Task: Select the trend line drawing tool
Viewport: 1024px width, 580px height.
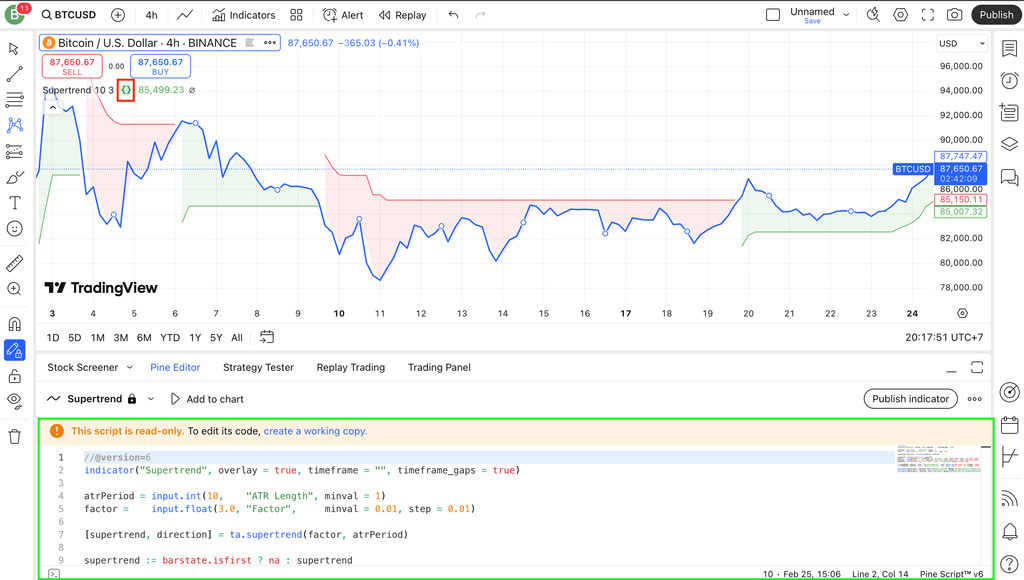Action: (15, 75)
